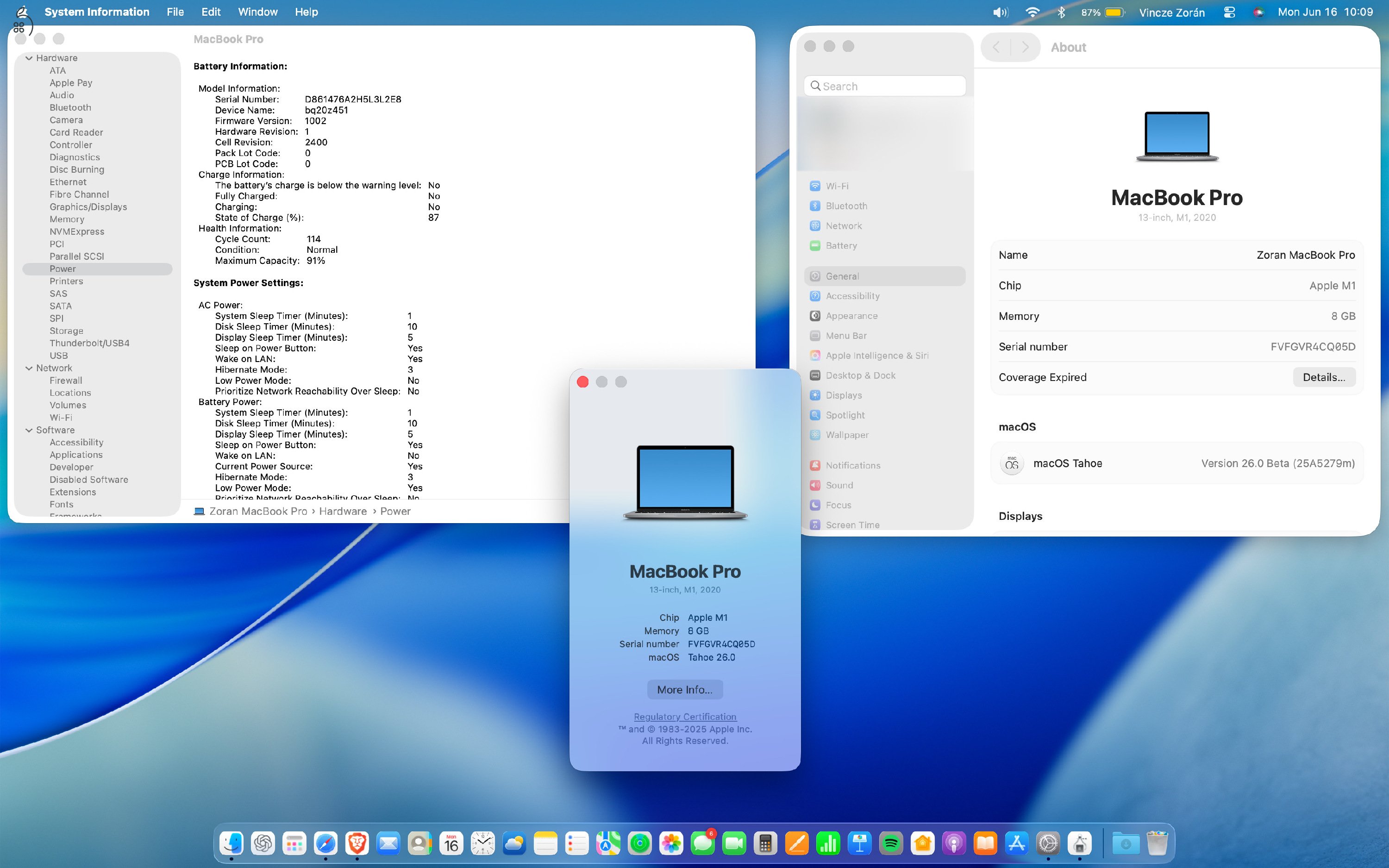Launch Numbers from the Dock
Viewport: 1389px width, 868px height.
tap(828, 843)
